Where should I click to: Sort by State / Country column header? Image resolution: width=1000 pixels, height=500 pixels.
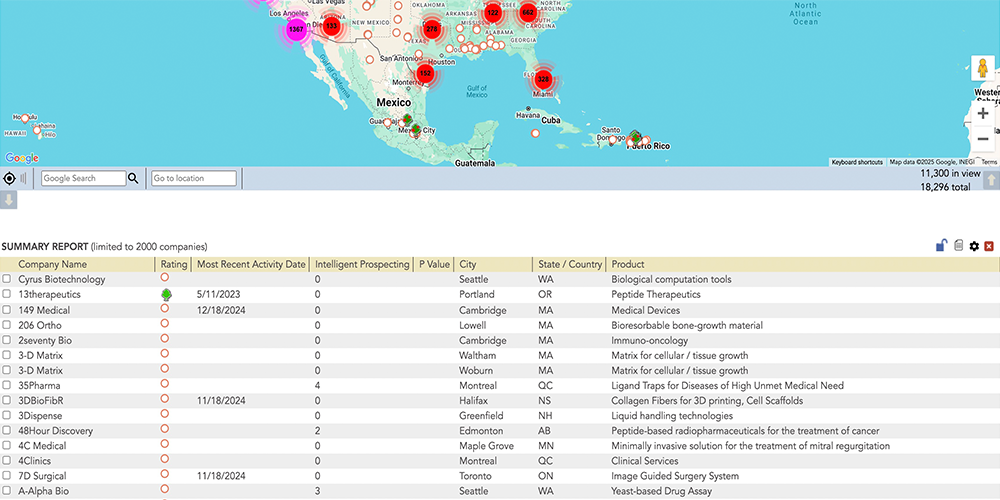(570, 264)
